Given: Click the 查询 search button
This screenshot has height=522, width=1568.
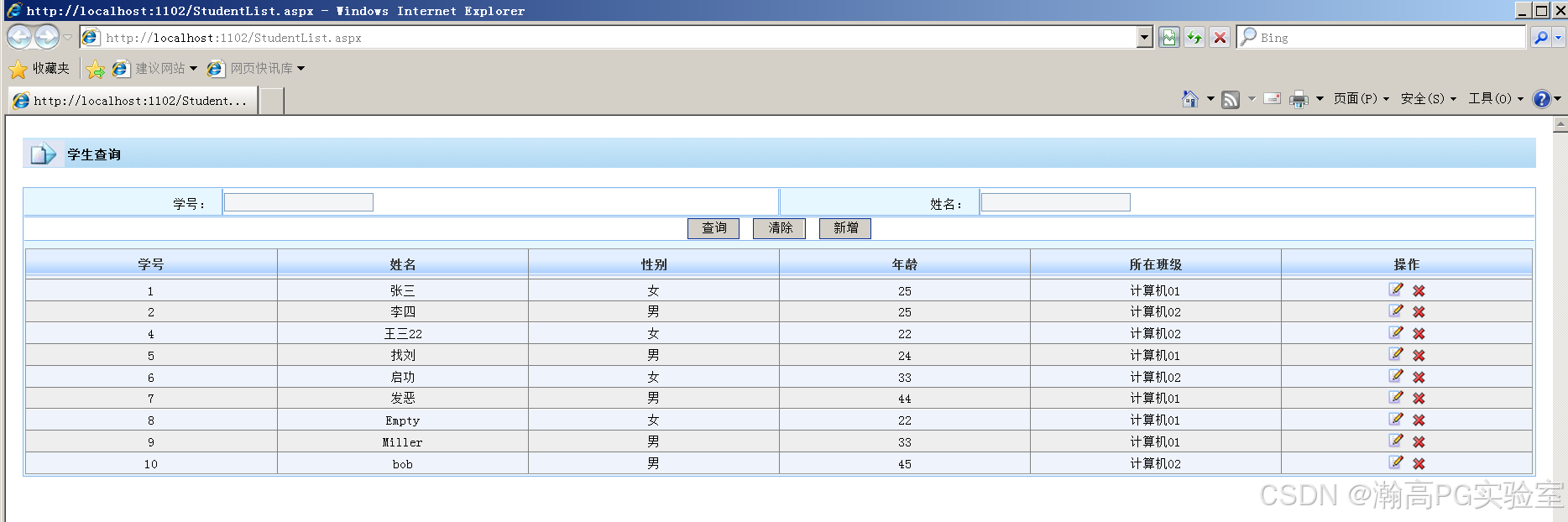Looking at the screenshot, I should click(713, 228).
